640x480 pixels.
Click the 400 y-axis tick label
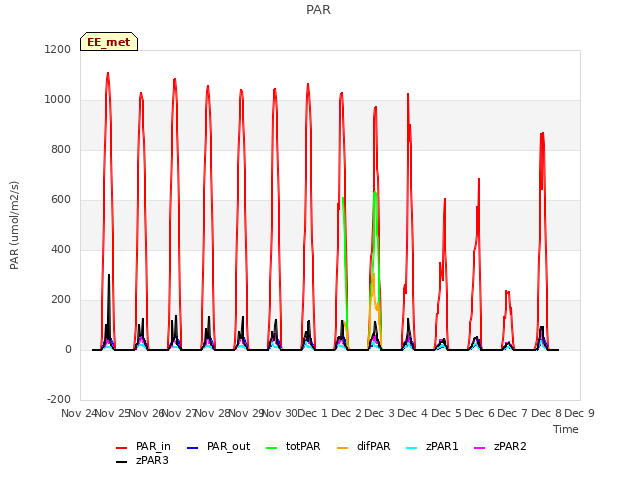61,250
